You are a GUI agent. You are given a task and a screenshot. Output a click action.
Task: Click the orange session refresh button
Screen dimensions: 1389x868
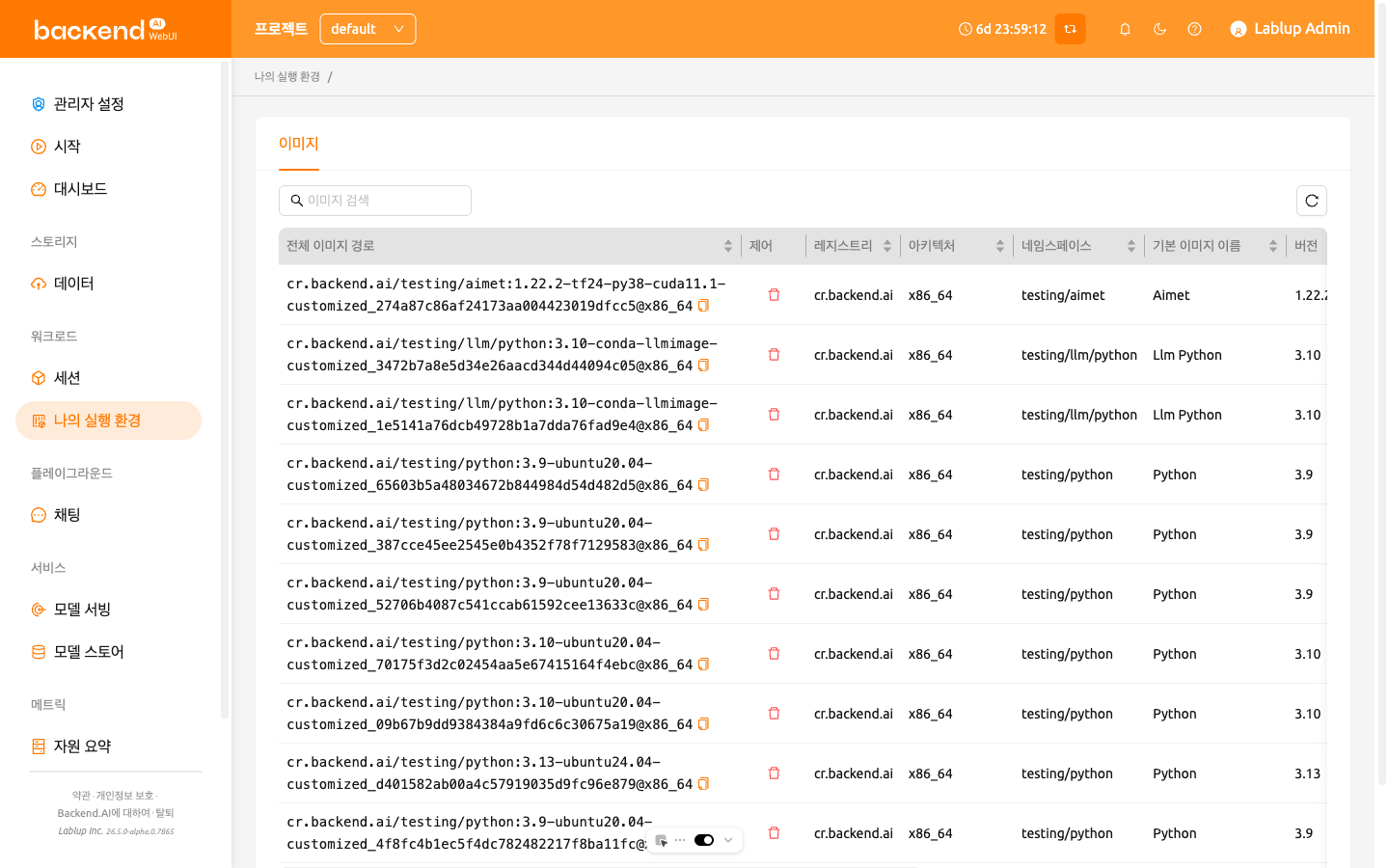[1070, 29]
